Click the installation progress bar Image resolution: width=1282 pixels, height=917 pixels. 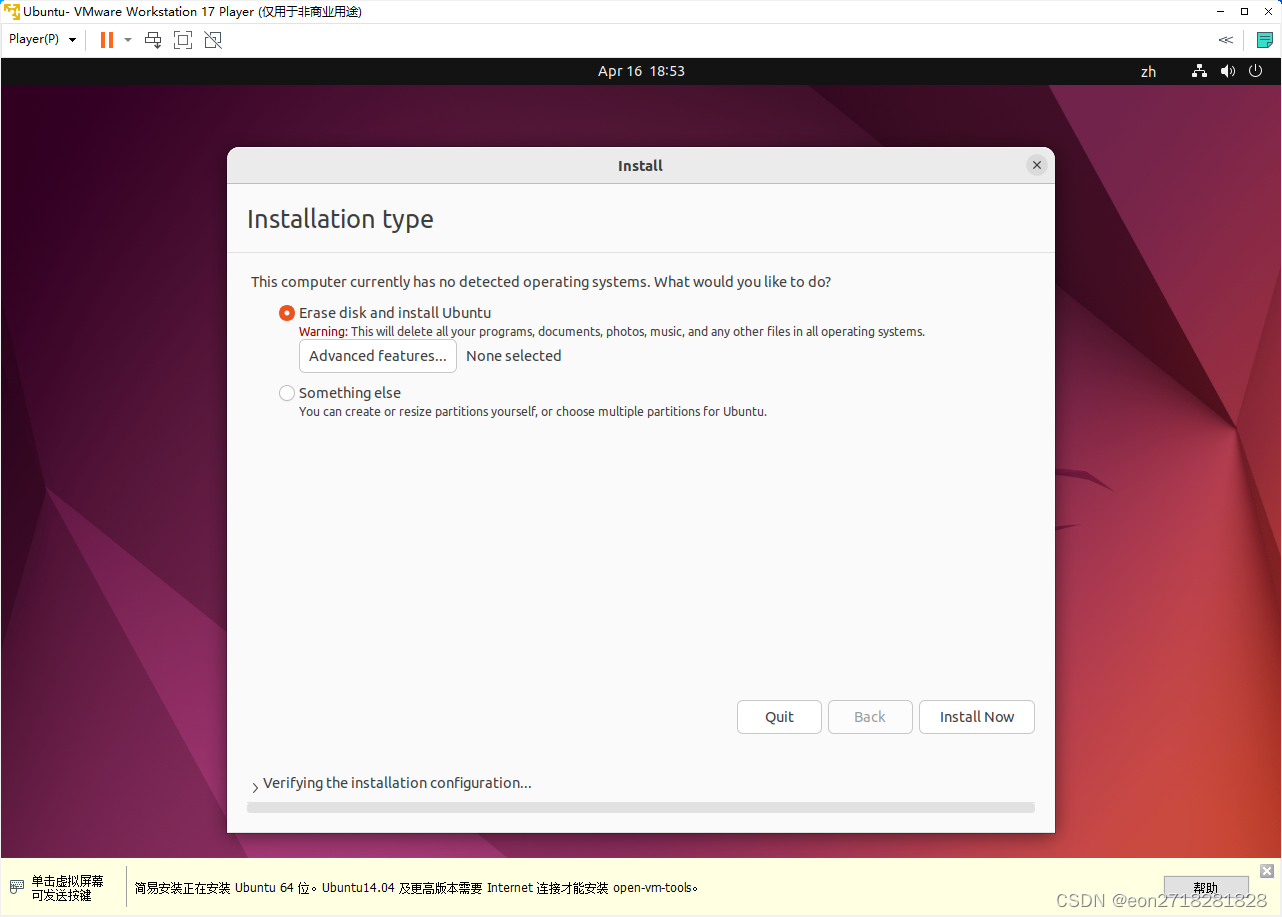(641, 807)
